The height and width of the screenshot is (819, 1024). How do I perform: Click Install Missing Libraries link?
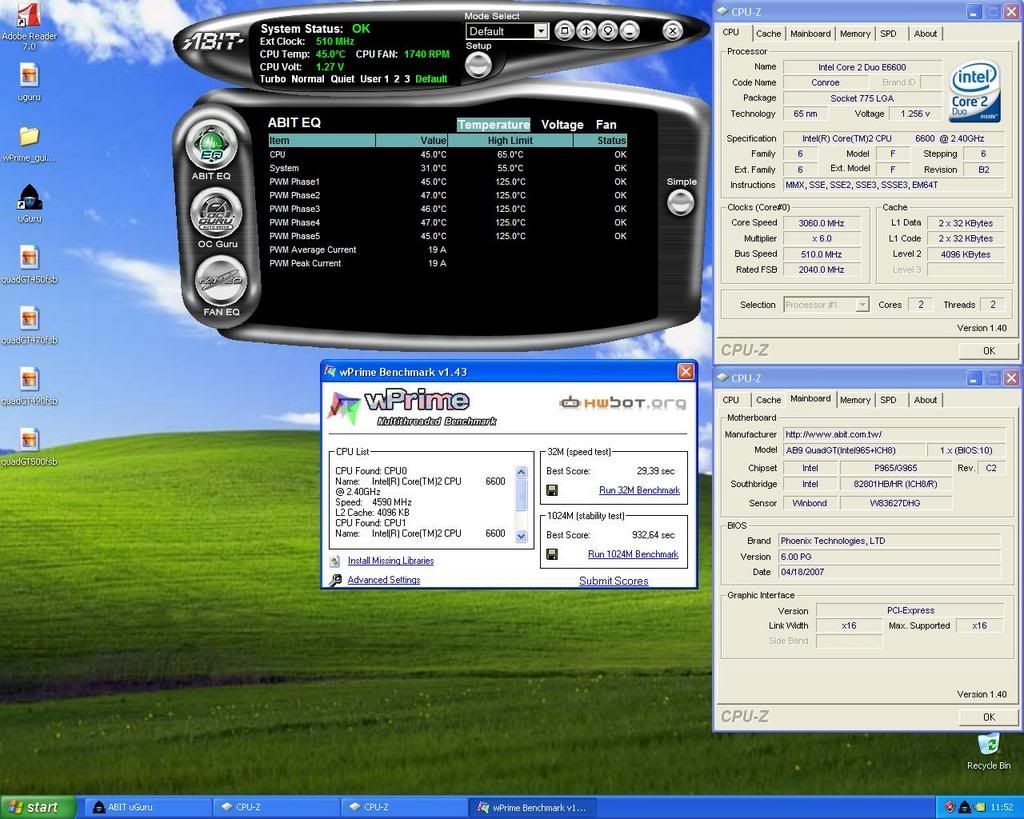[x=391, y=561]
